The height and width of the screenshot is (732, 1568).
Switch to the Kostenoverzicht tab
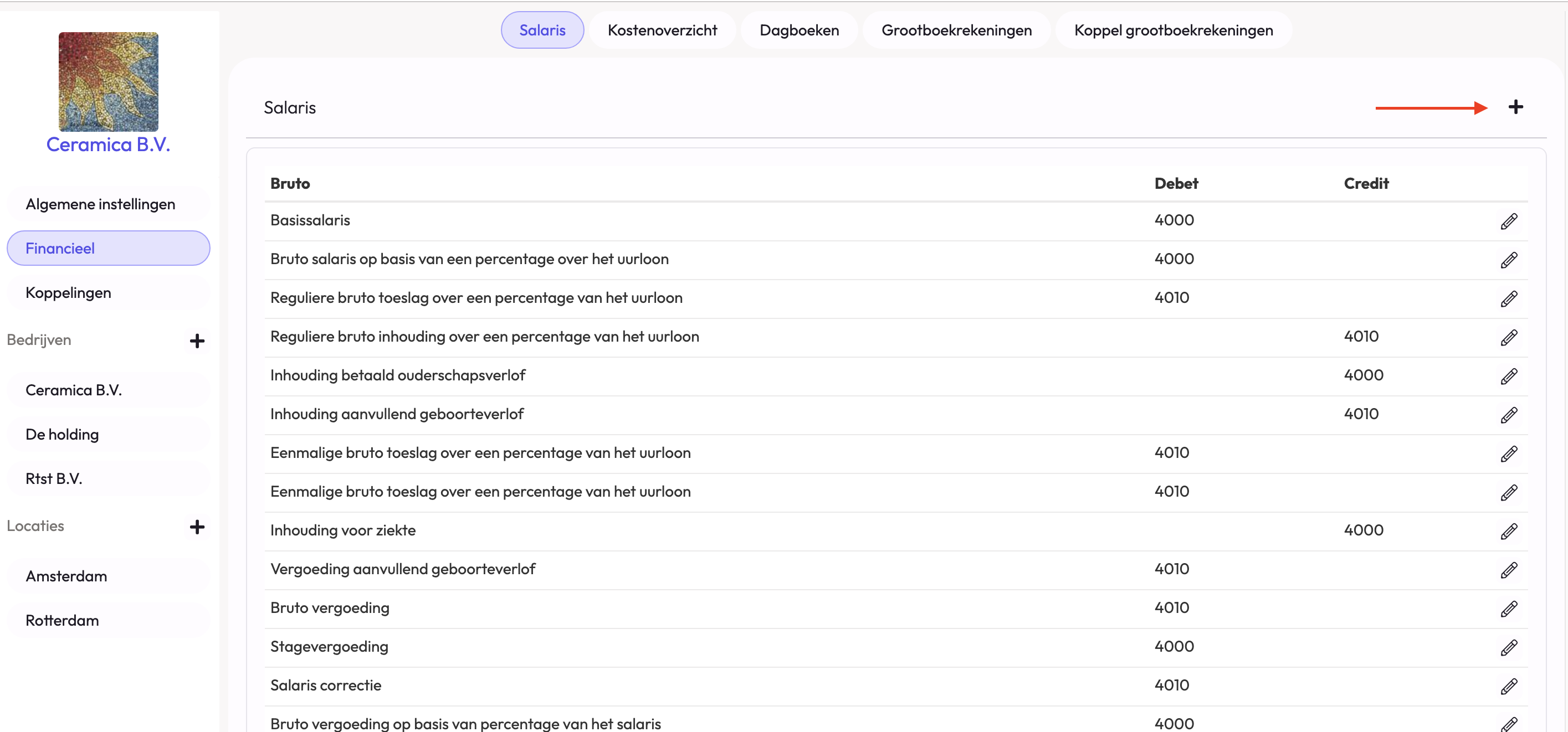pyautogui.click(x=662, y=30)
